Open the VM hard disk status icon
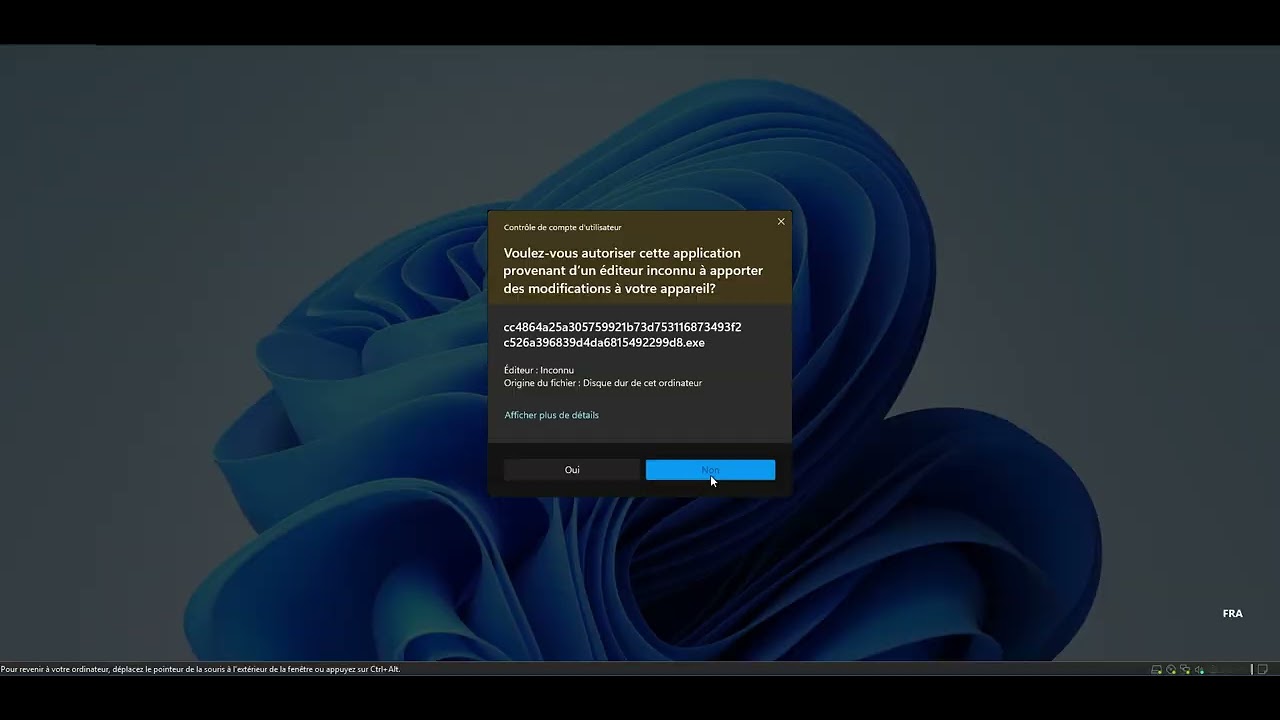 [x=1156, y=670]
